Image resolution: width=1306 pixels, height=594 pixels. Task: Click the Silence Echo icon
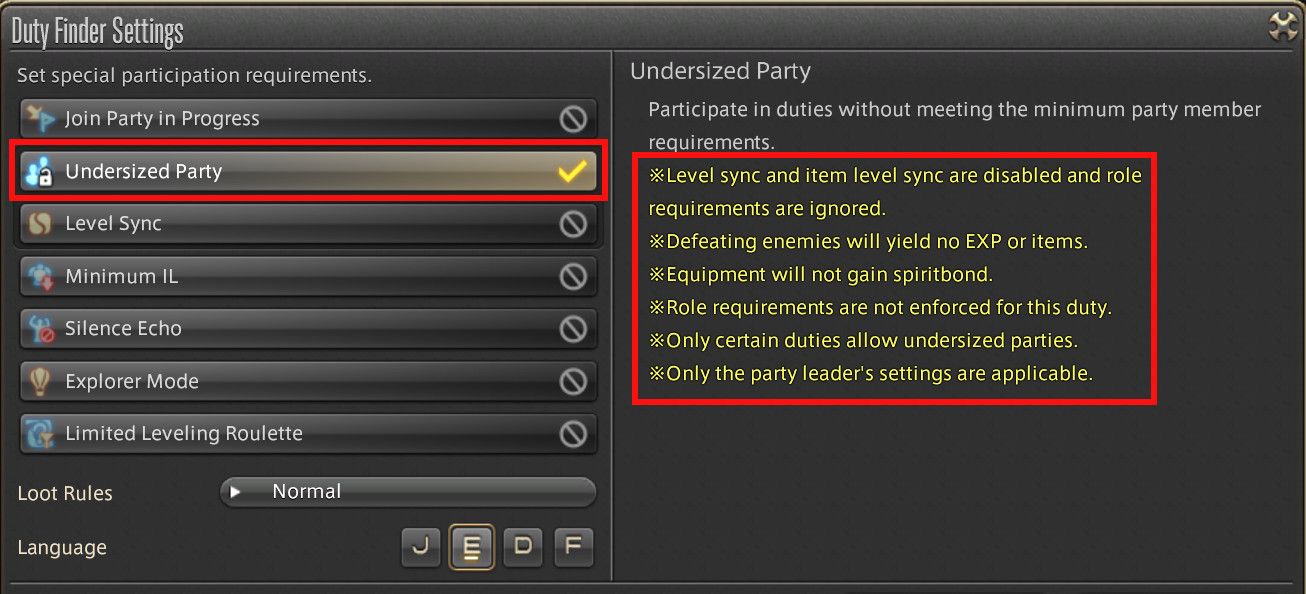40,329
